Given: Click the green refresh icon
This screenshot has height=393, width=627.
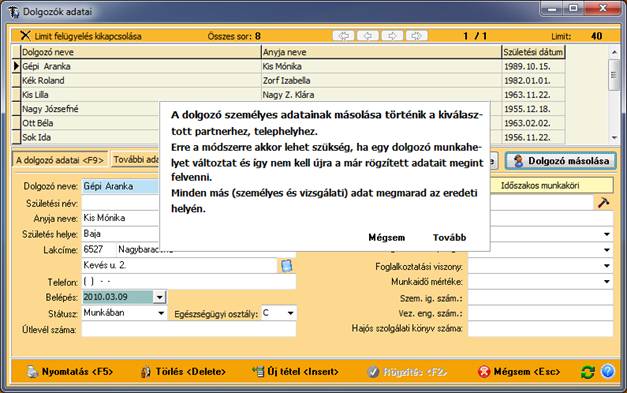Looking at the screenshot, I should tap(587, 372).
